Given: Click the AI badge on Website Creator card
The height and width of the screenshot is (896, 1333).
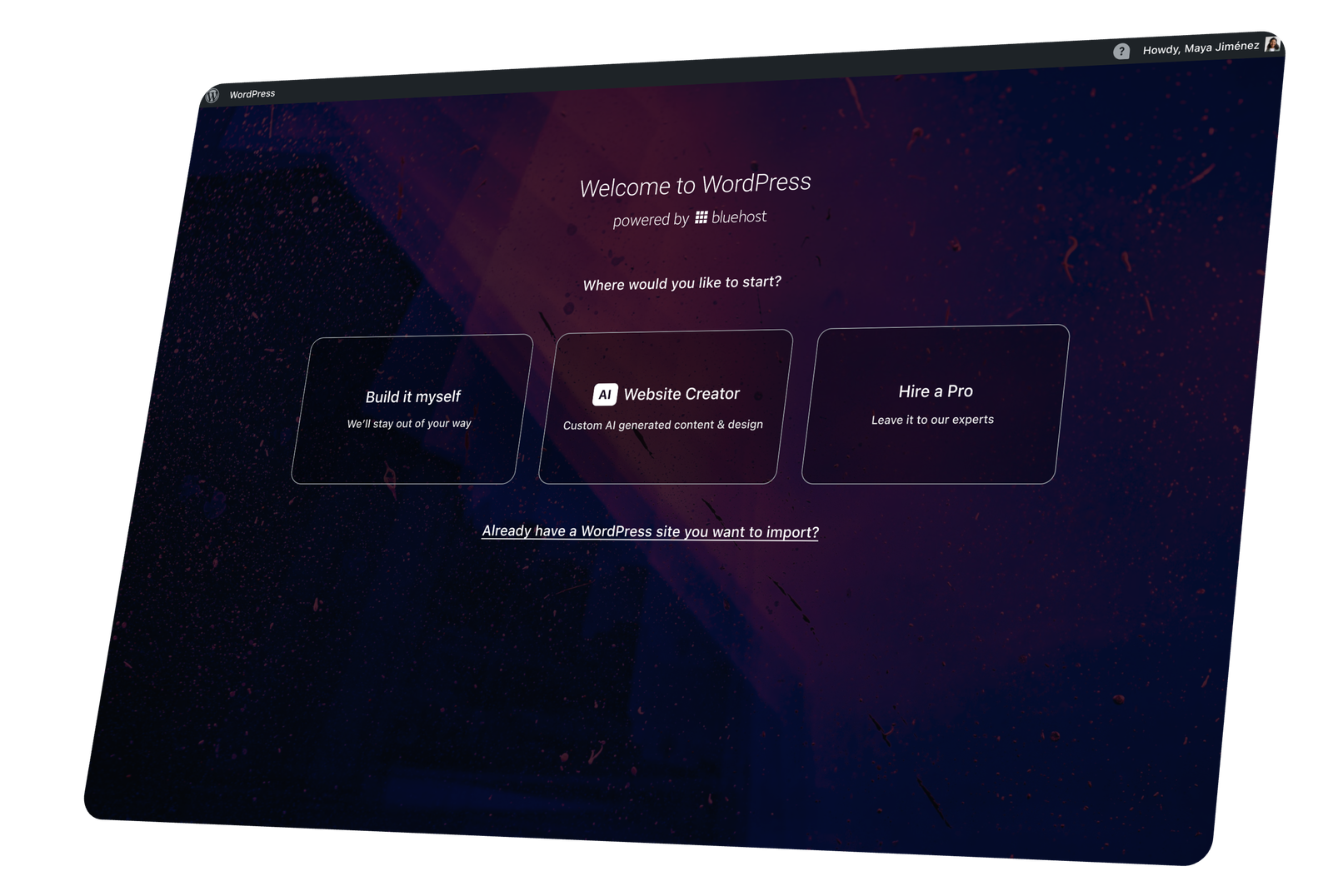Looking at the screenshot, I should point(604,395).
